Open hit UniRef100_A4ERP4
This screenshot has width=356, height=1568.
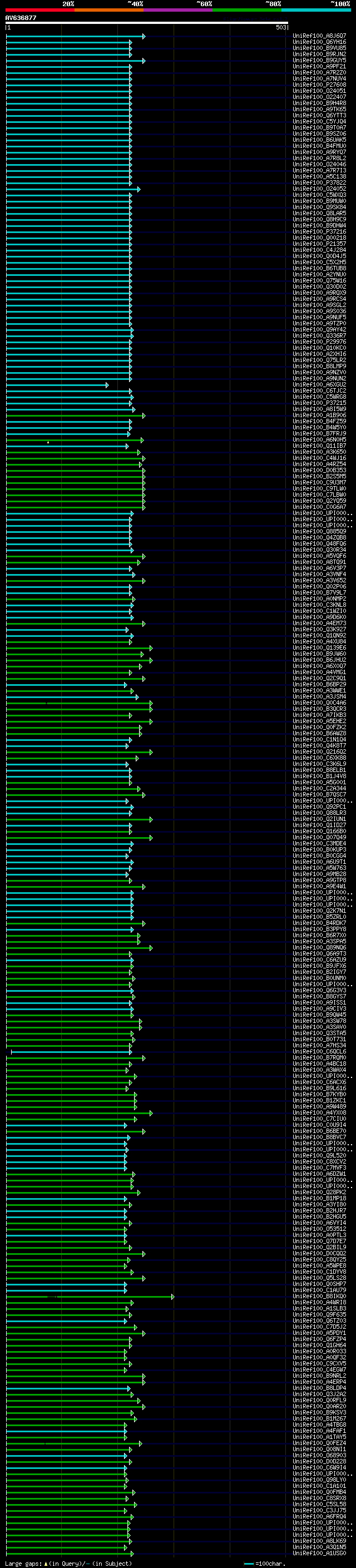tap(319, 1382)
